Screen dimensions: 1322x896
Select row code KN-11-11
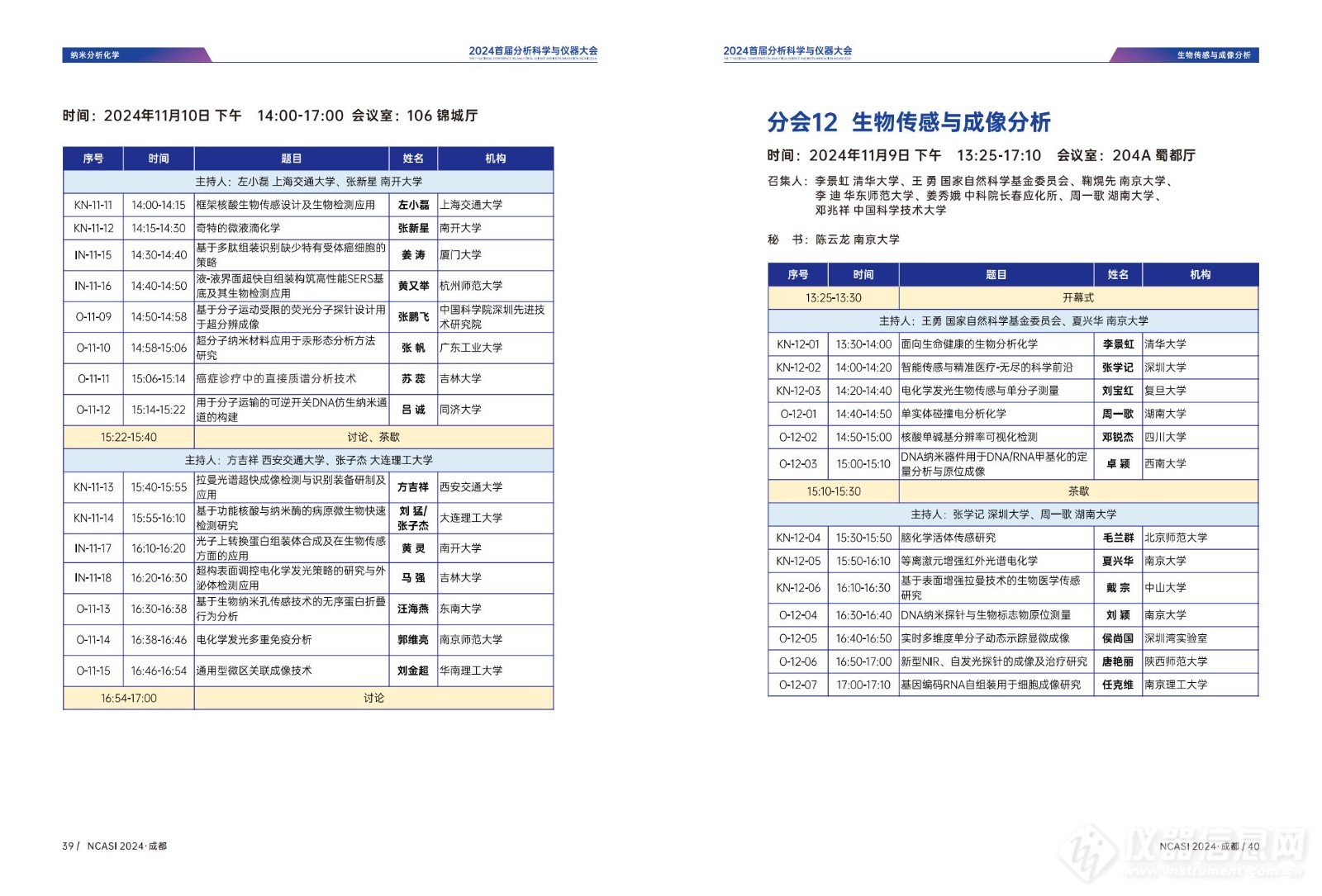(93, 205)
